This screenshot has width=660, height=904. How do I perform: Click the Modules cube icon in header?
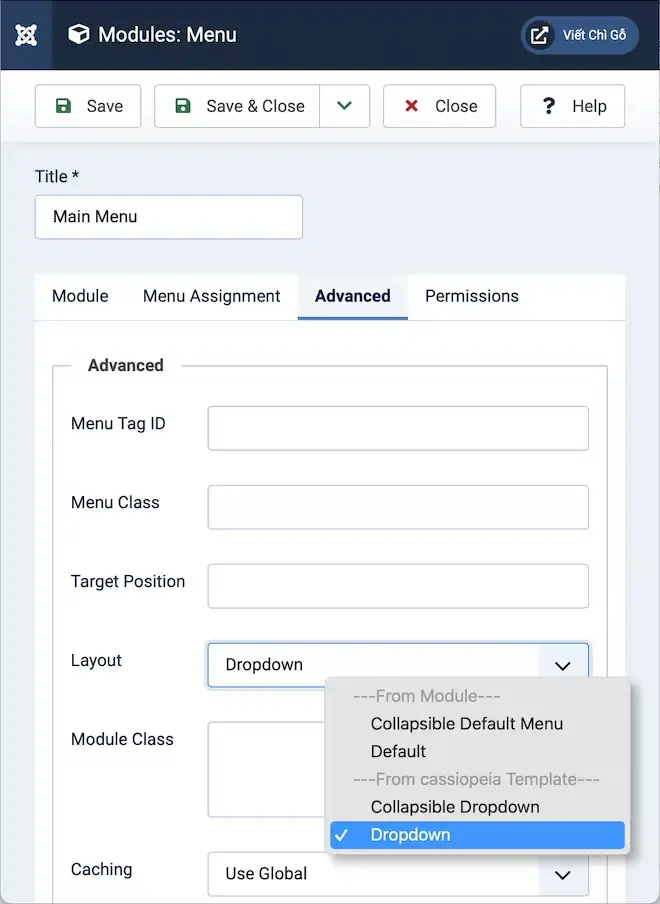[78, 35]
